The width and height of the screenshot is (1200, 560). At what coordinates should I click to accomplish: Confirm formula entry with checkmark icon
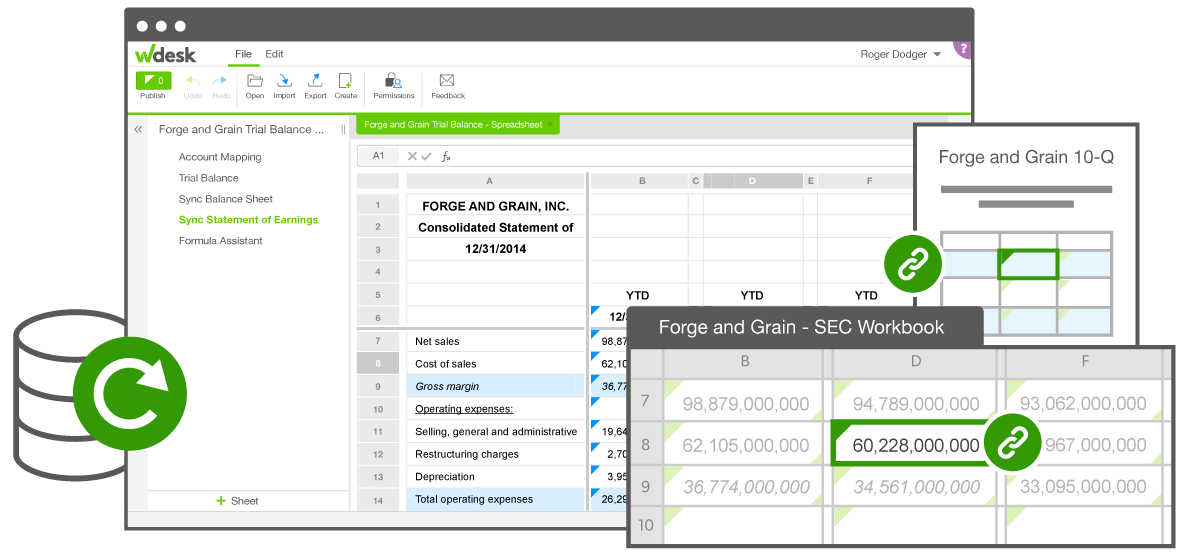coord(427,156)
